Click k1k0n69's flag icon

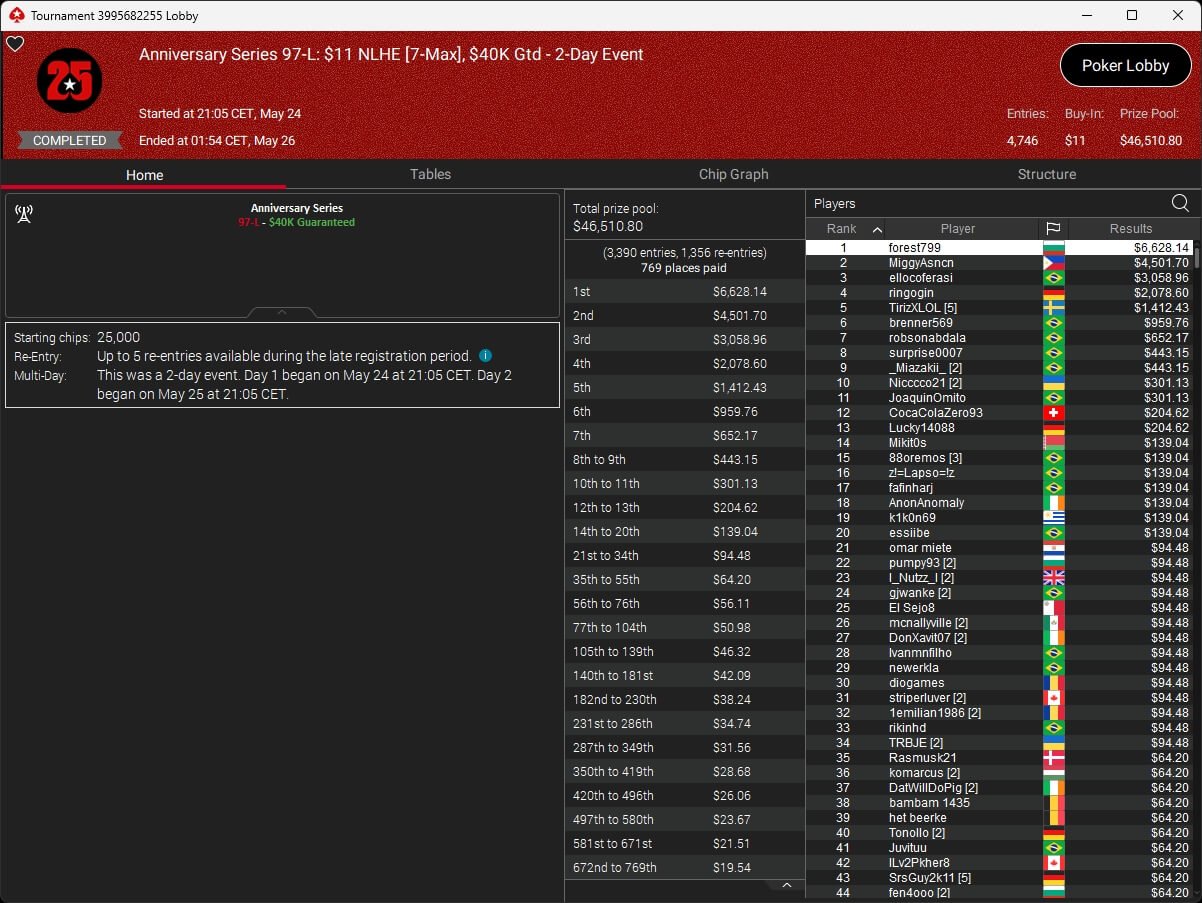tap(1054, 518)
